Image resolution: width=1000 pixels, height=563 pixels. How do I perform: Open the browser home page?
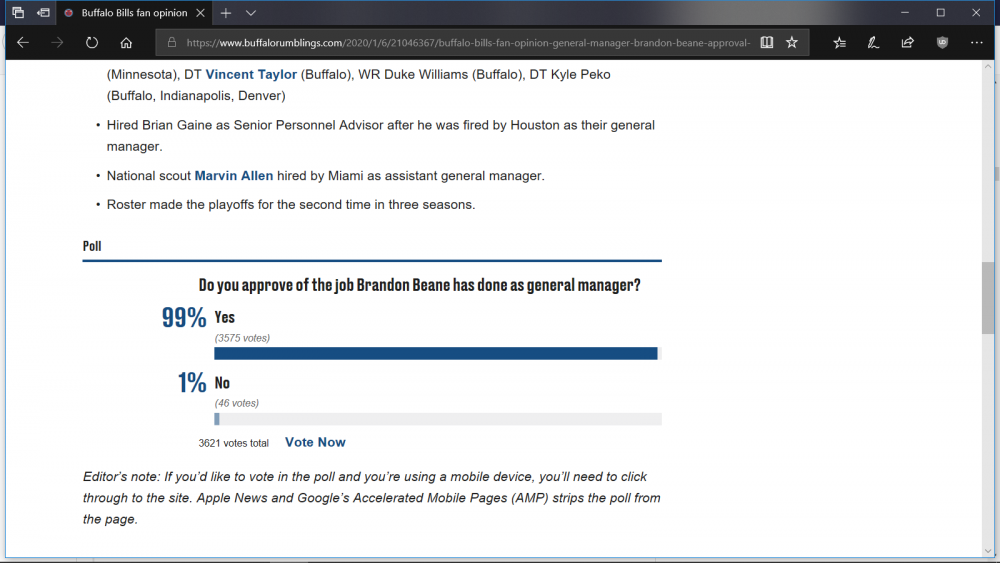tap(126, 43)
